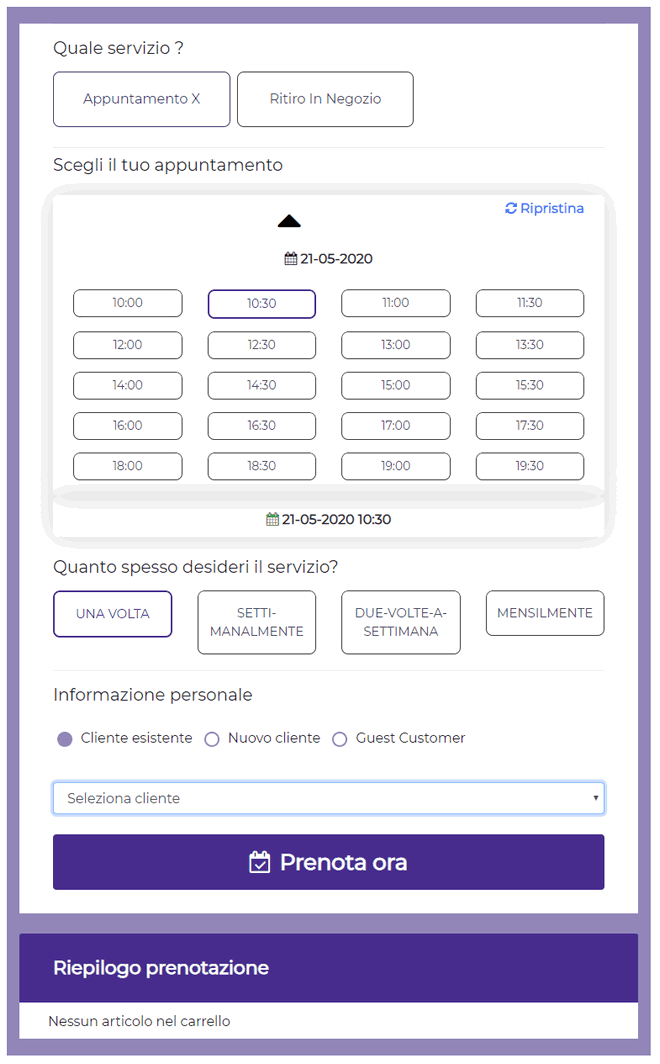Select Cliente esistente radio button
Screen dimensions: 660x1064
coord(65,739)
